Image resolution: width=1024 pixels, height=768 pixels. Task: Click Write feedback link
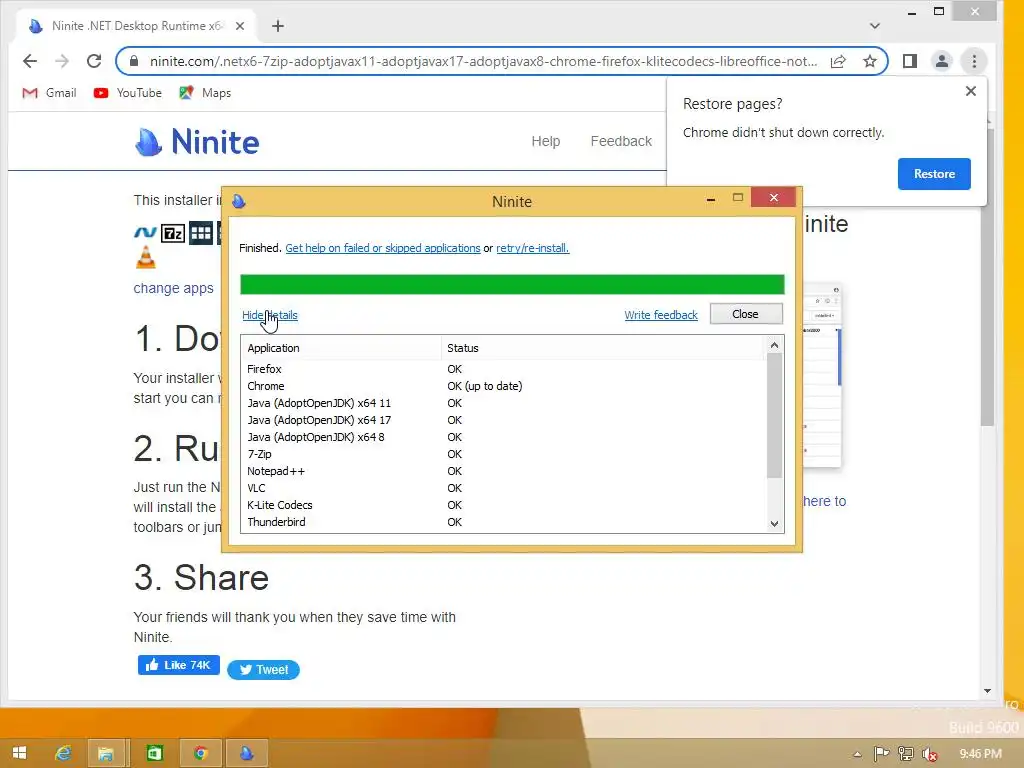pos(661,315)
